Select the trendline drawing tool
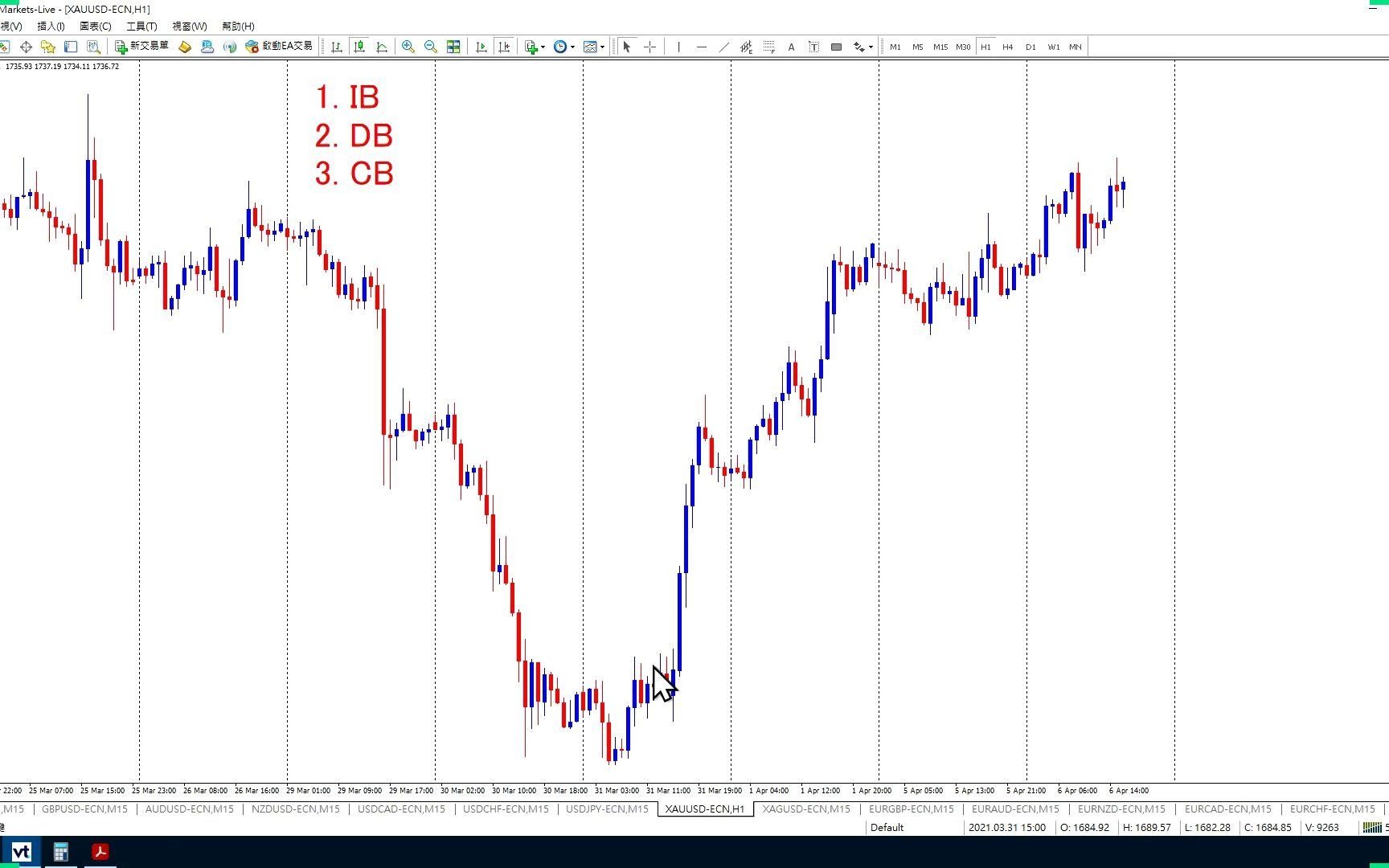1389x868 pixels. [x=723, y=47]
